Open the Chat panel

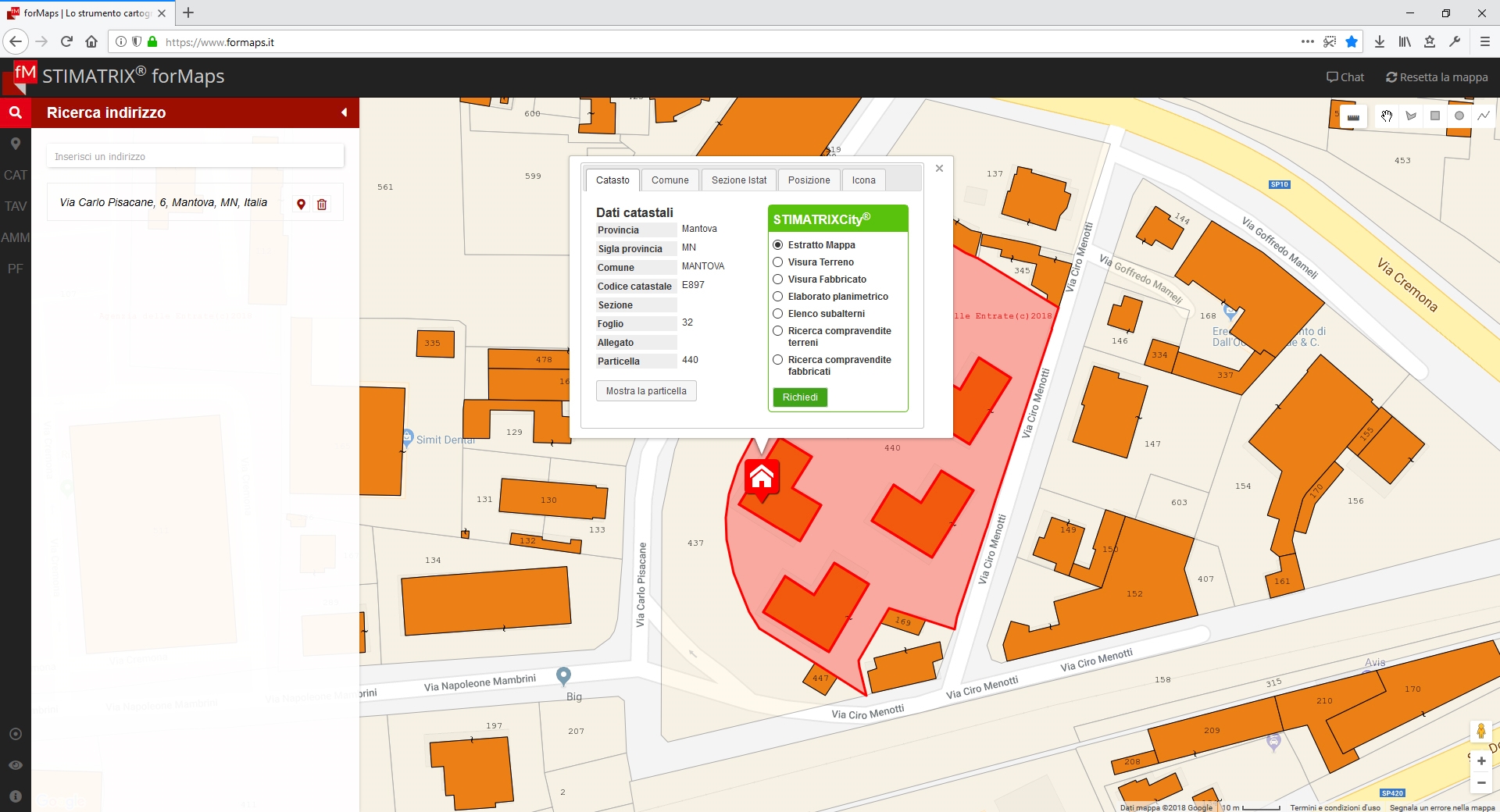click(x=1345, y=77)
